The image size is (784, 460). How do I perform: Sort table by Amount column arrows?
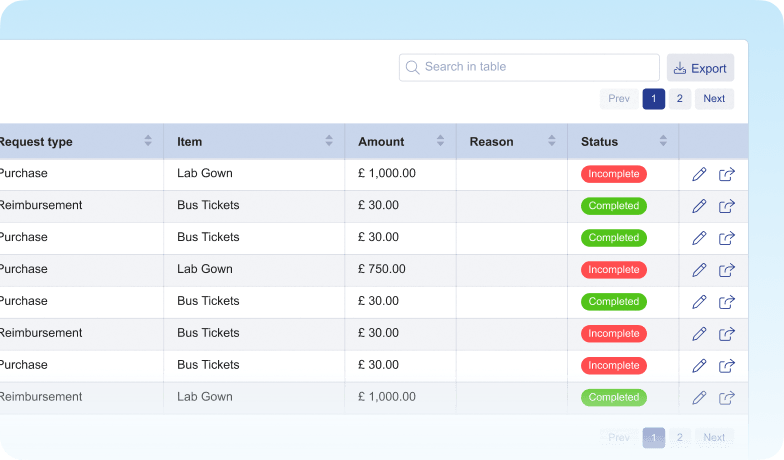(x=440, y=141)
